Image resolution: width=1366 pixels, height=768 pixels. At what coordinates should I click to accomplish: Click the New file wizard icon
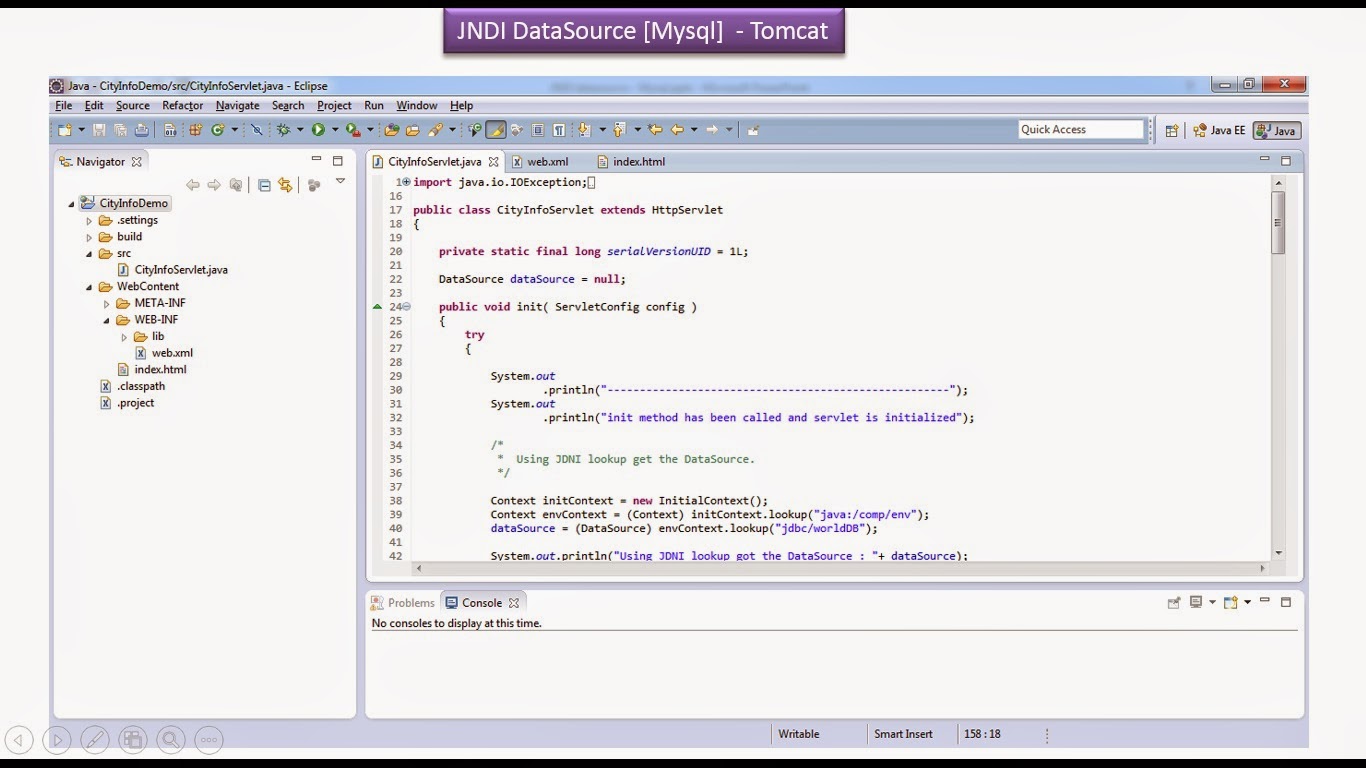(65, 130)
